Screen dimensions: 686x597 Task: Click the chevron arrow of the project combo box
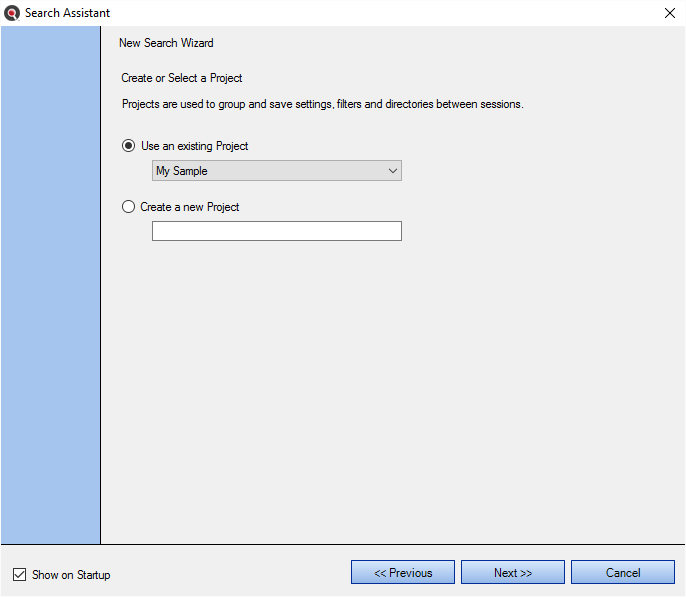tap(392, 171)
